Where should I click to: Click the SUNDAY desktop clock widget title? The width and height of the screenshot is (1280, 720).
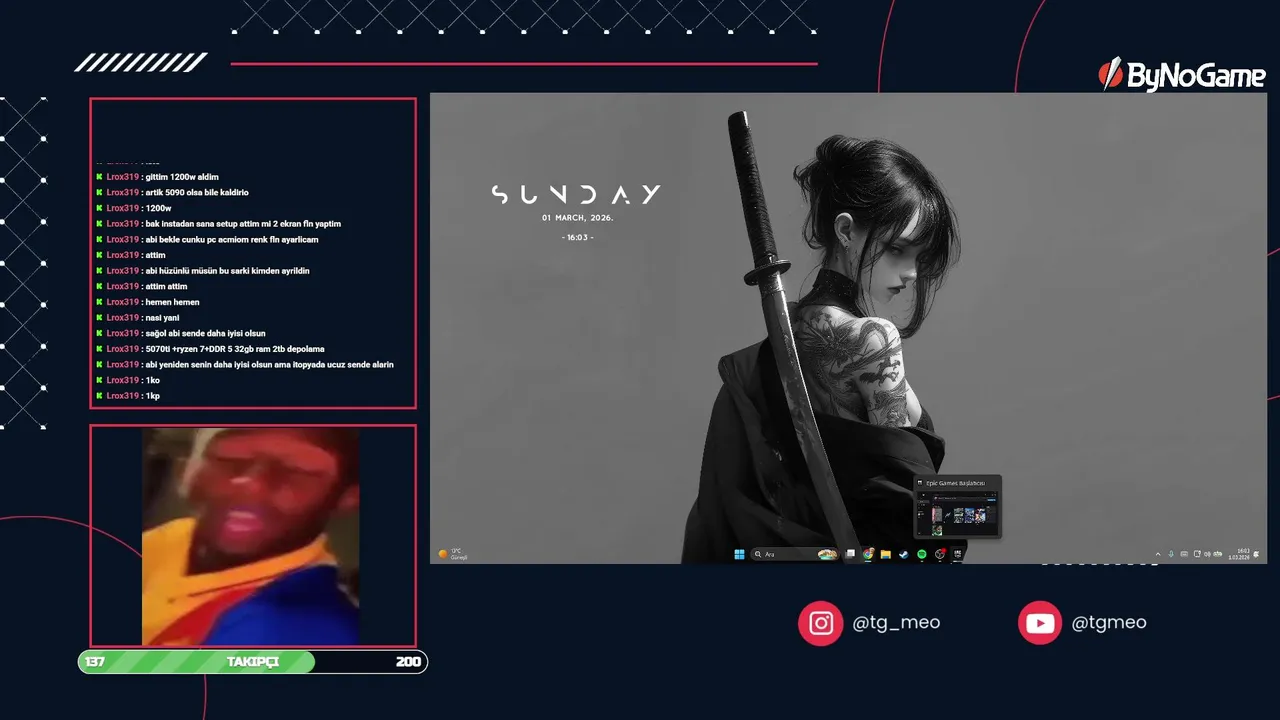[576, 194]
